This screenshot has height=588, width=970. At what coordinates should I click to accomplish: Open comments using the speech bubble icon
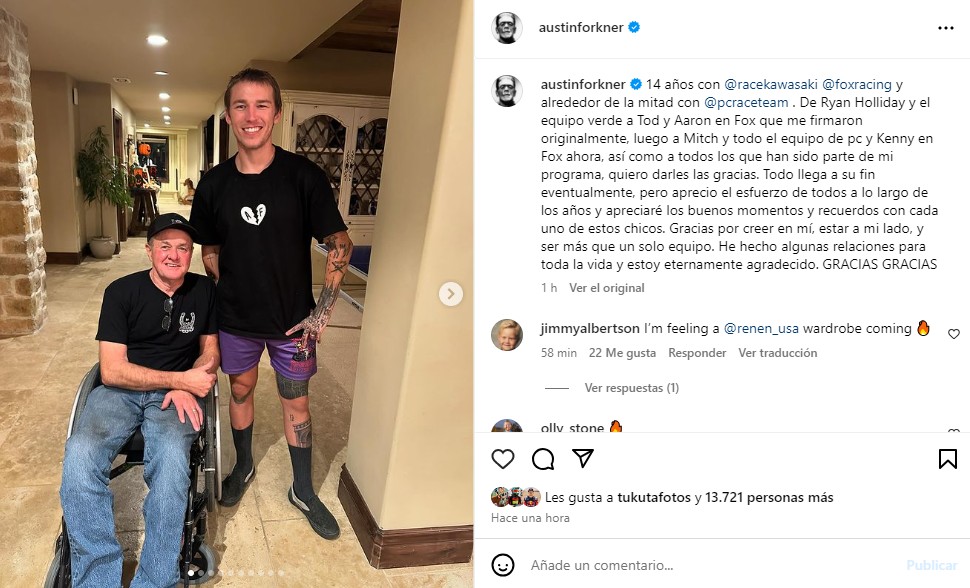(x=543, y=459)
